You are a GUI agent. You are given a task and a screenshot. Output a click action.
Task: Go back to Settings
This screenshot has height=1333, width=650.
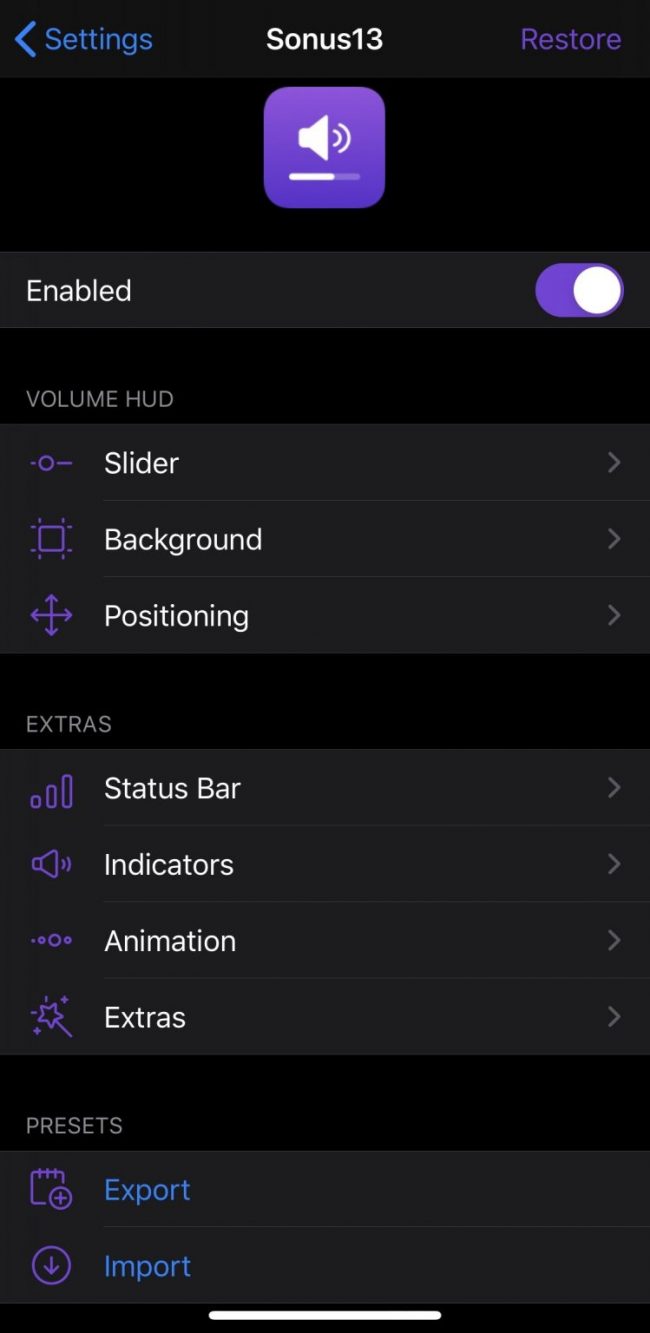[84, 39]
